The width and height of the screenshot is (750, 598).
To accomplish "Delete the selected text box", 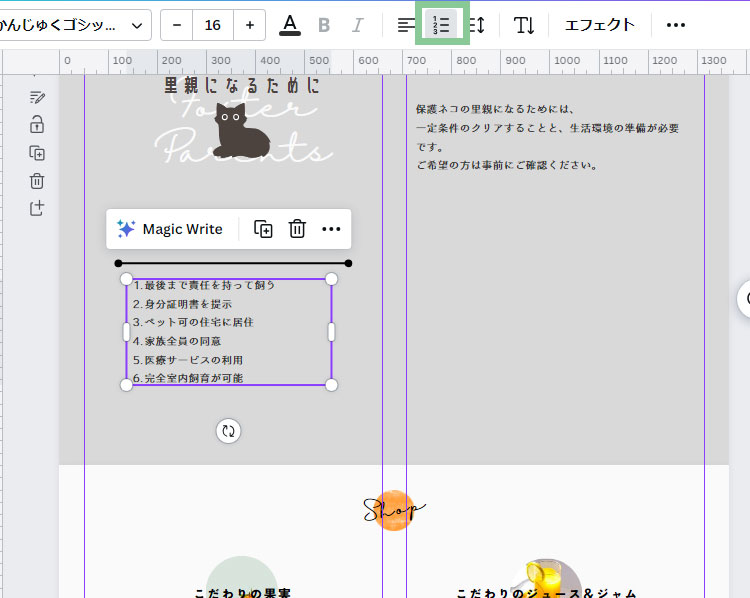I will click(x=297, y=229).
